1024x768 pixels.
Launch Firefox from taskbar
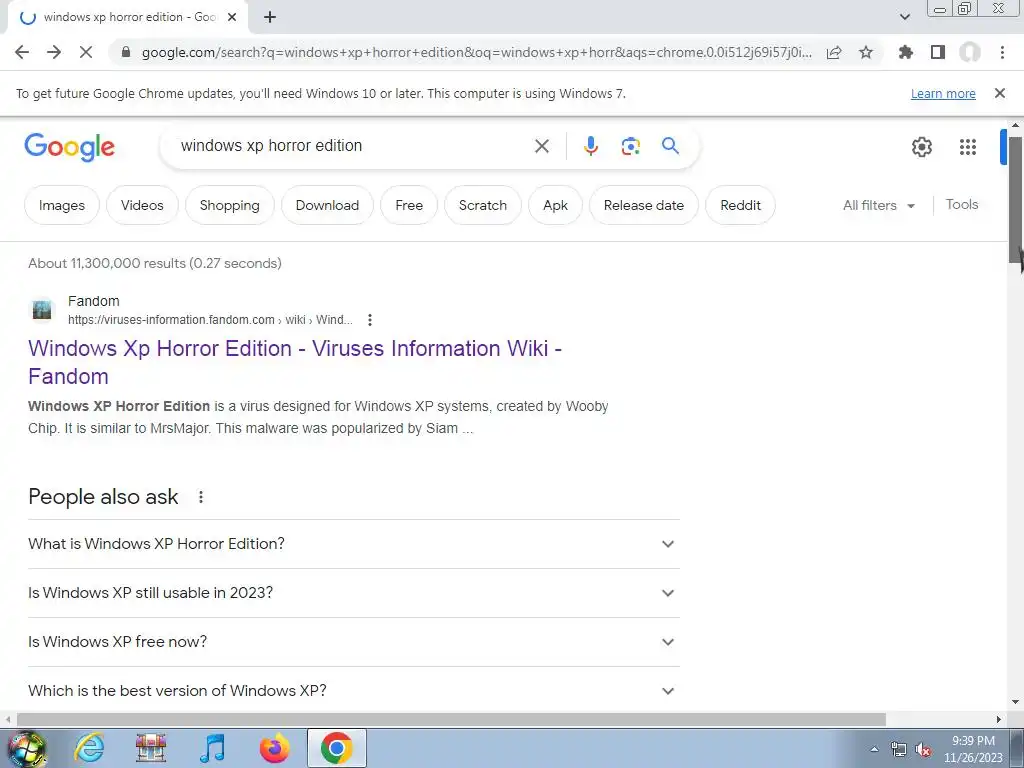pos(274,748)
